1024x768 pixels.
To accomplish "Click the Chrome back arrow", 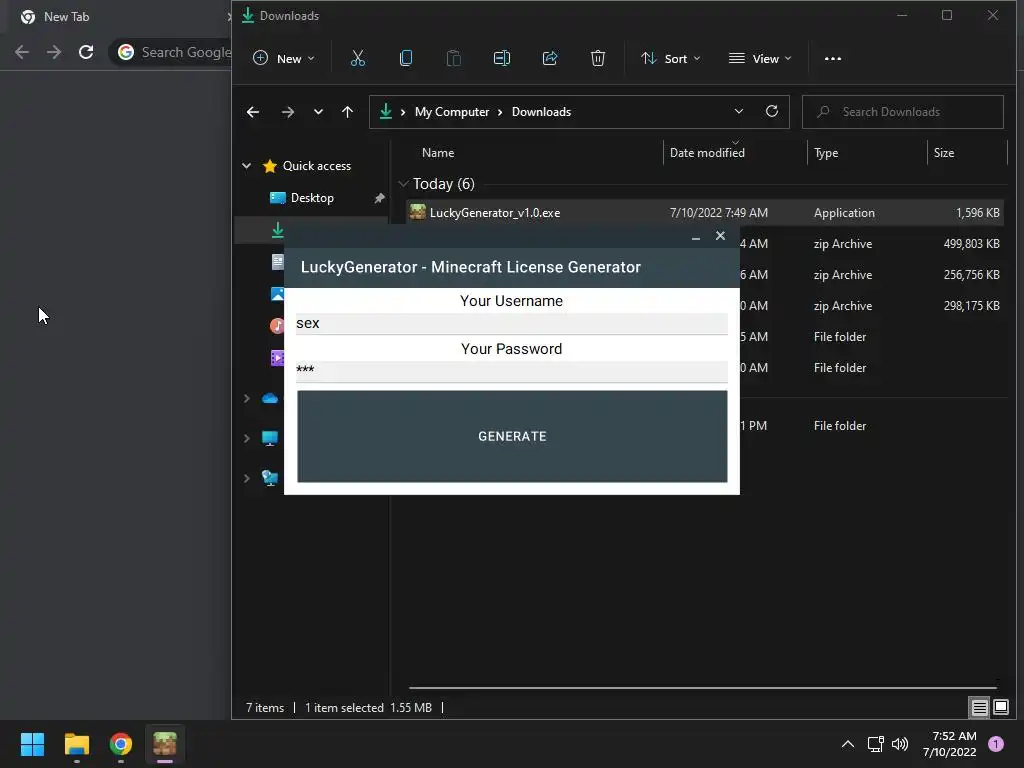I will click(x=22, y=52).
